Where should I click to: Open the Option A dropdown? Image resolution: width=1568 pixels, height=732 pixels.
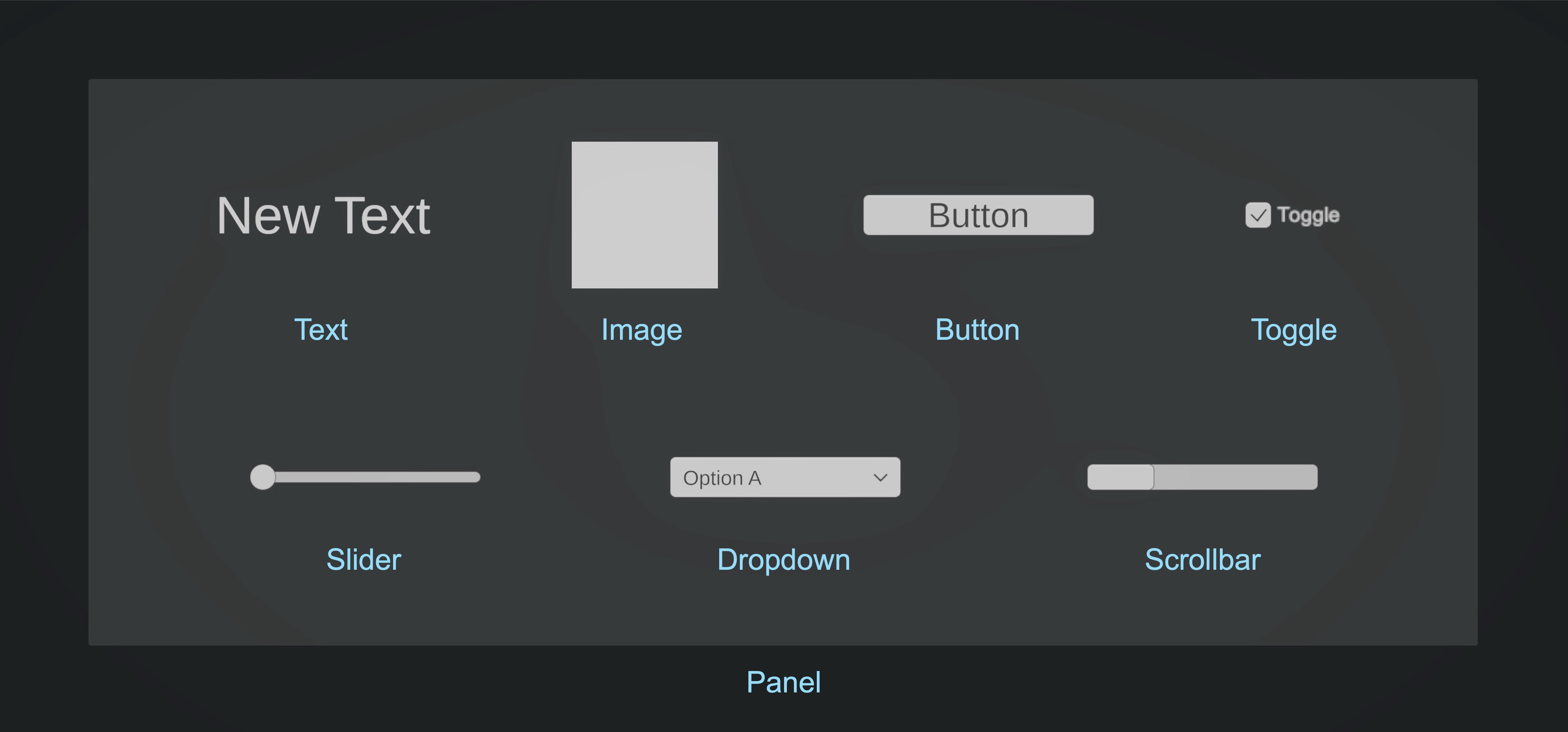(785, 477)
